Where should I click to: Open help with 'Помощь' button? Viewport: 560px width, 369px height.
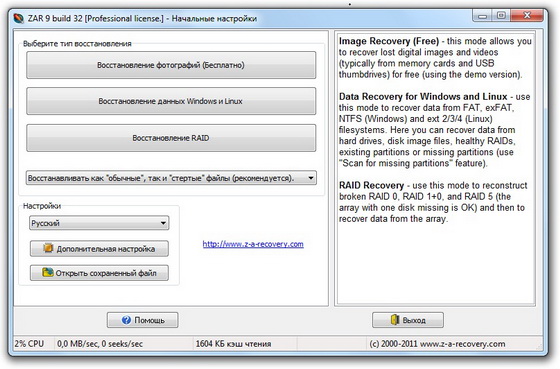[x=142, y=320]
